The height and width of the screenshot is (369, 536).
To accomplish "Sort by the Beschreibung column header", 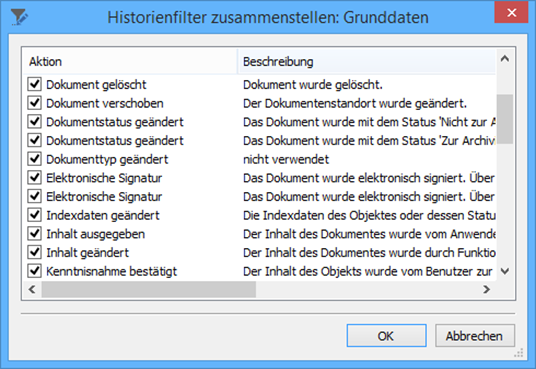I will [366, 62].
